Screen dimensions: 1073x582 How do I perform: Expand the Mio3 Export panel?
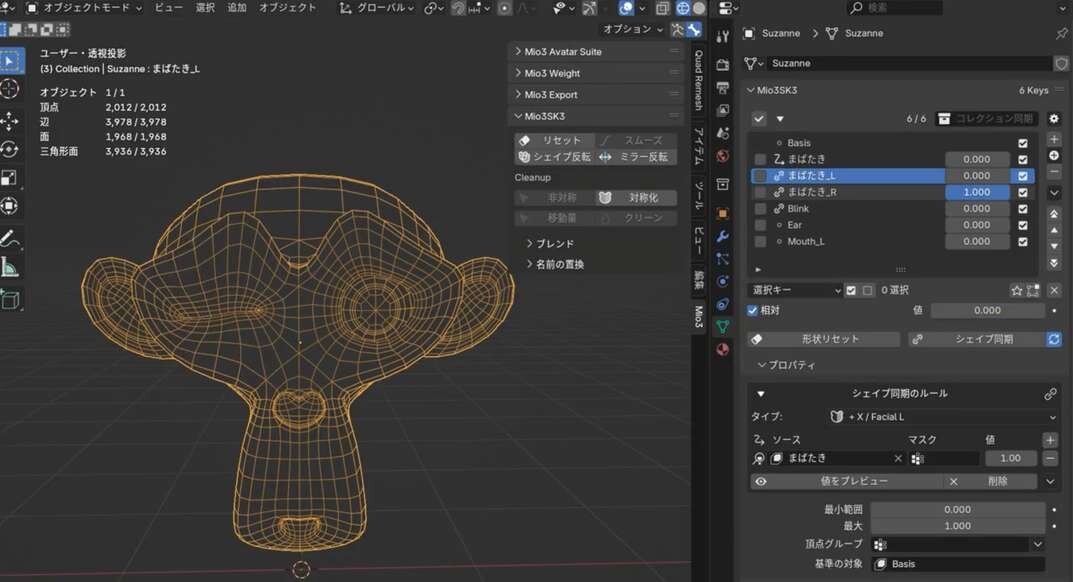coord(596,94)
